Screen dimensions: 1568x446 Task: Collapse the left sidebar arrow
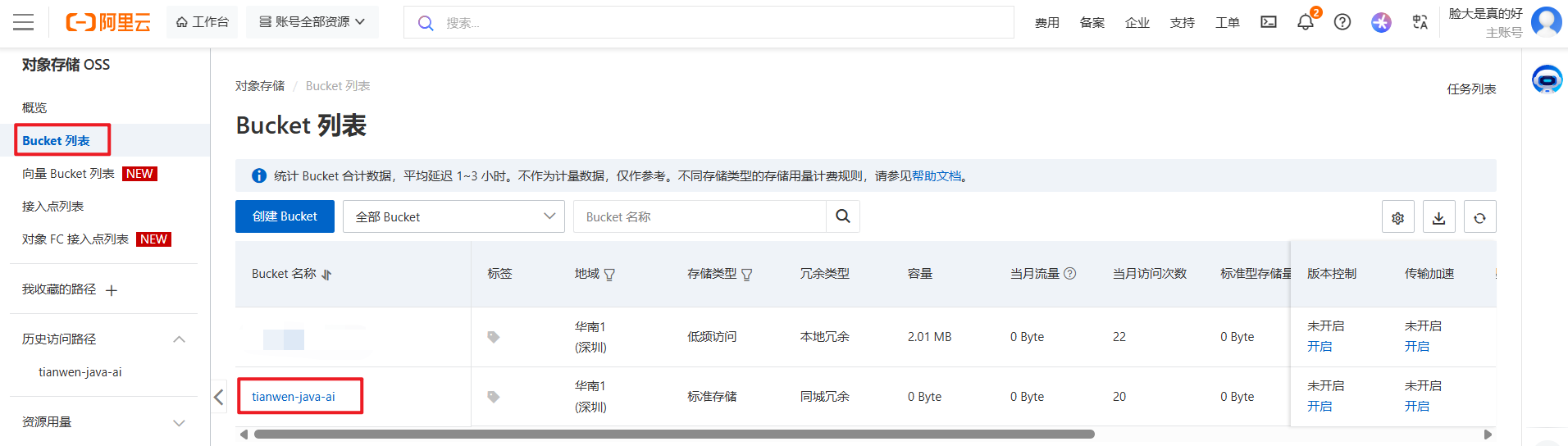coord(219,398)
